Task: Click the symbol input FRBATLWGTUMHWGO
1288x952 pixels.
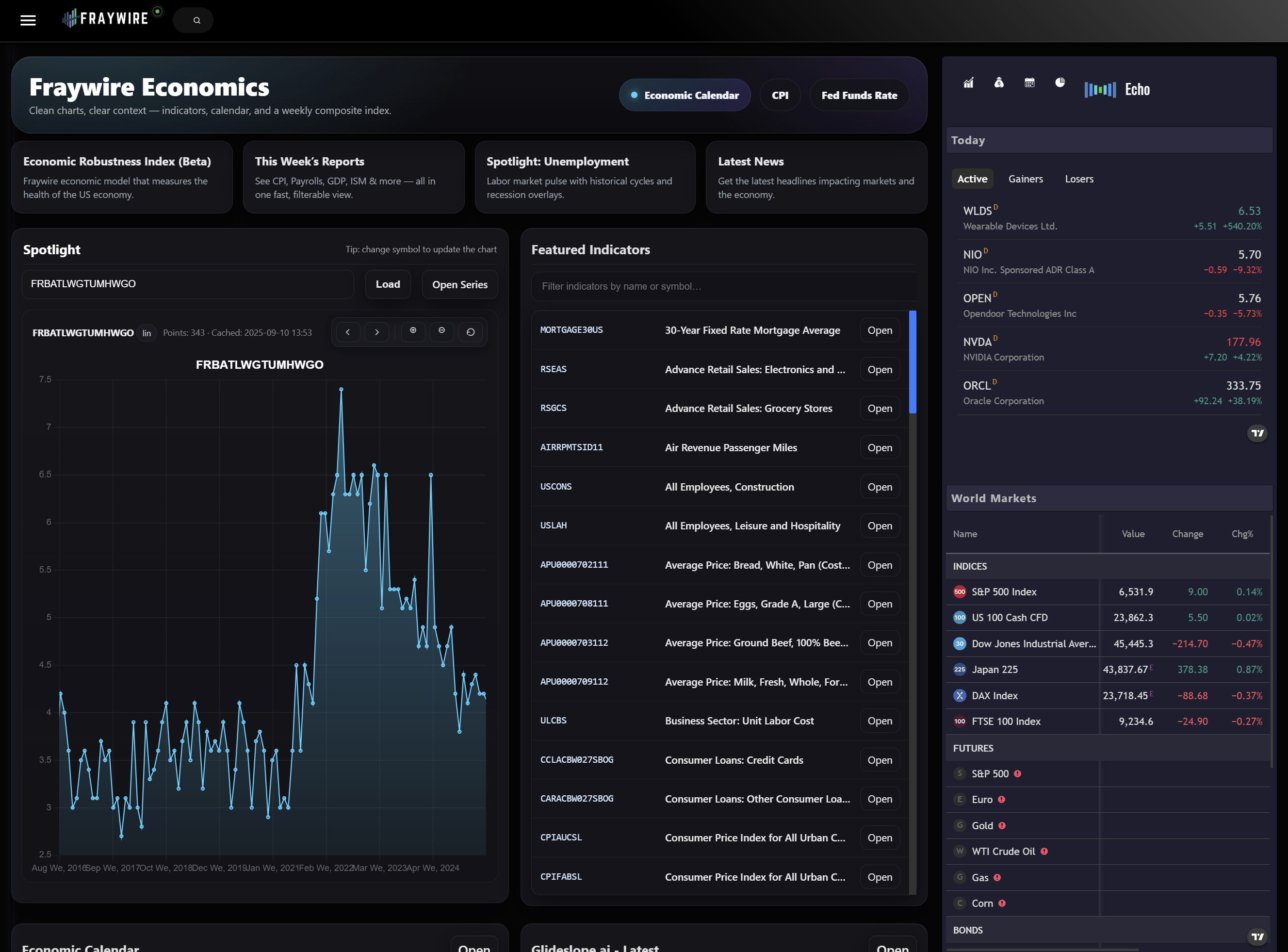Action: [x=188, y=284]
